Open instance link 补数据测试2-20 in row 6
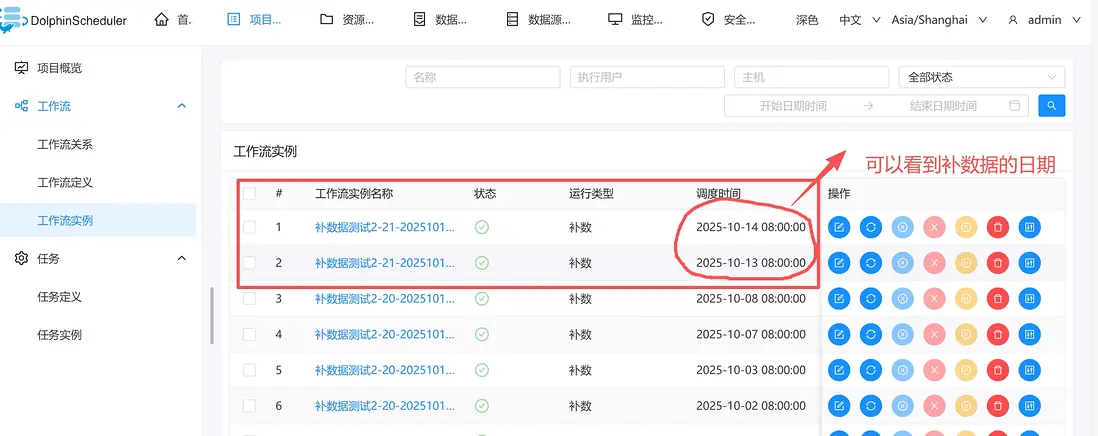The image size is (1098, 436). pyautogui.click(x=384, y=406)
